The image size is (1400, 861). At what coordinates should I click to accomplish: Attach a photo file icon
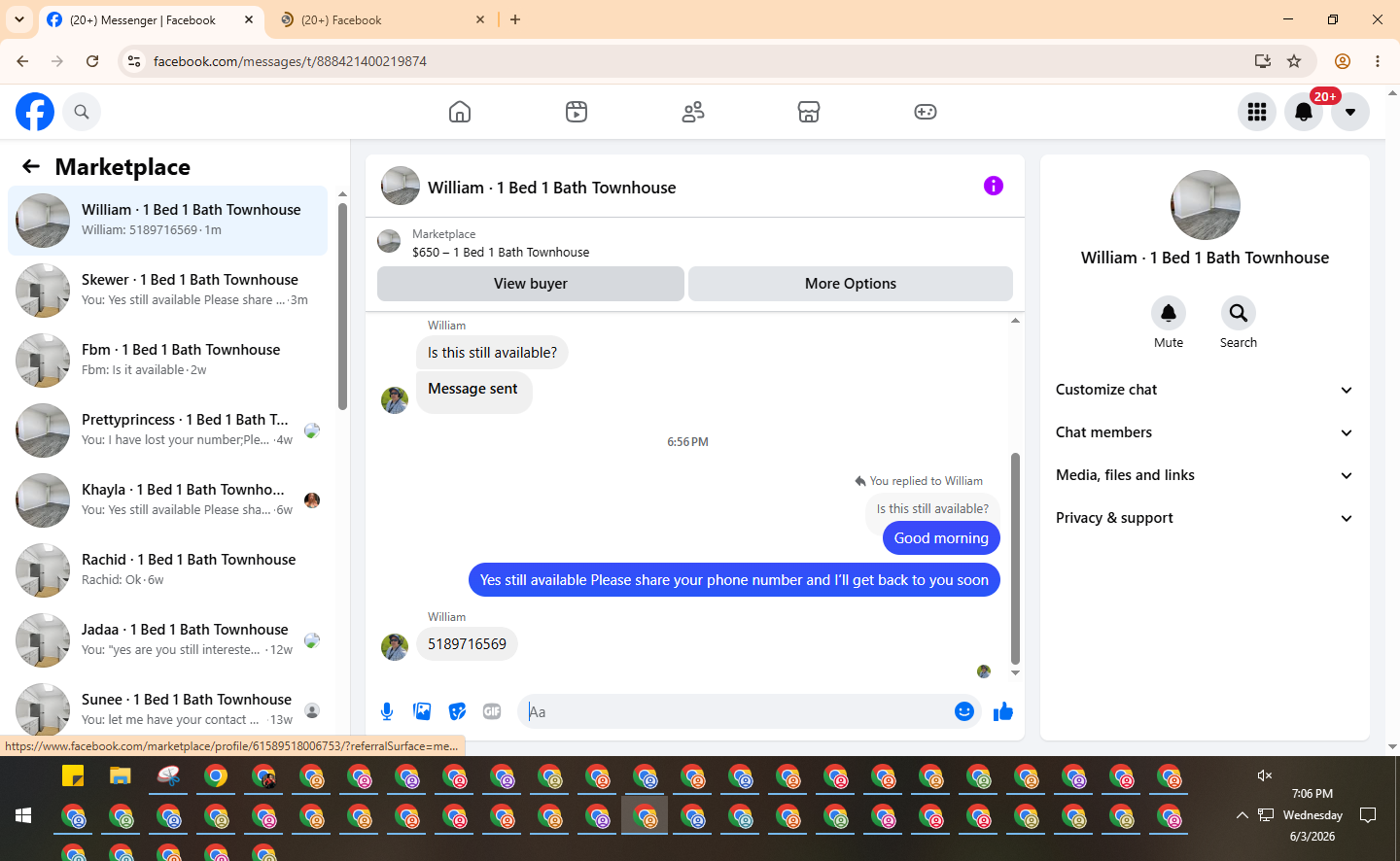422,711
